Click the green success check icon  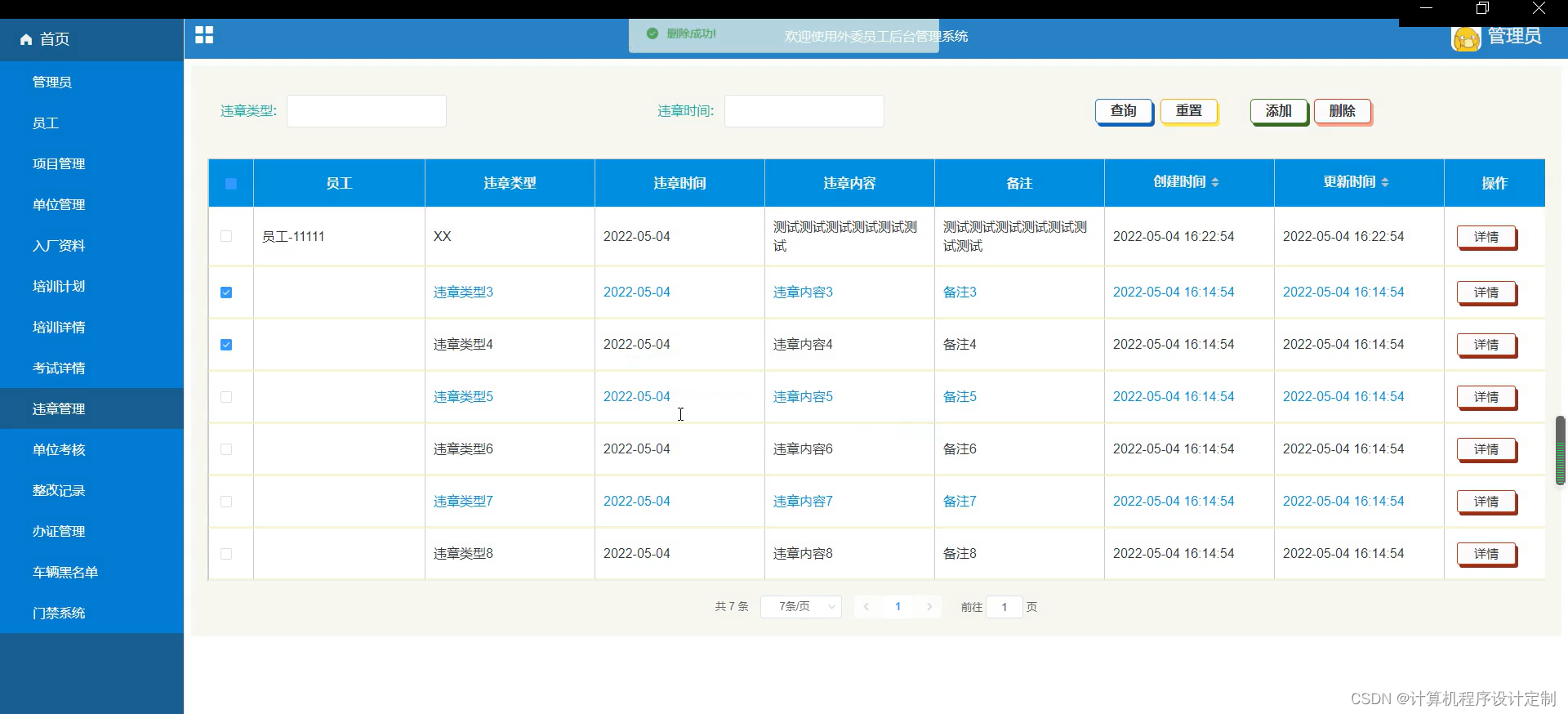pyautogui.click(x=653, y=33)
